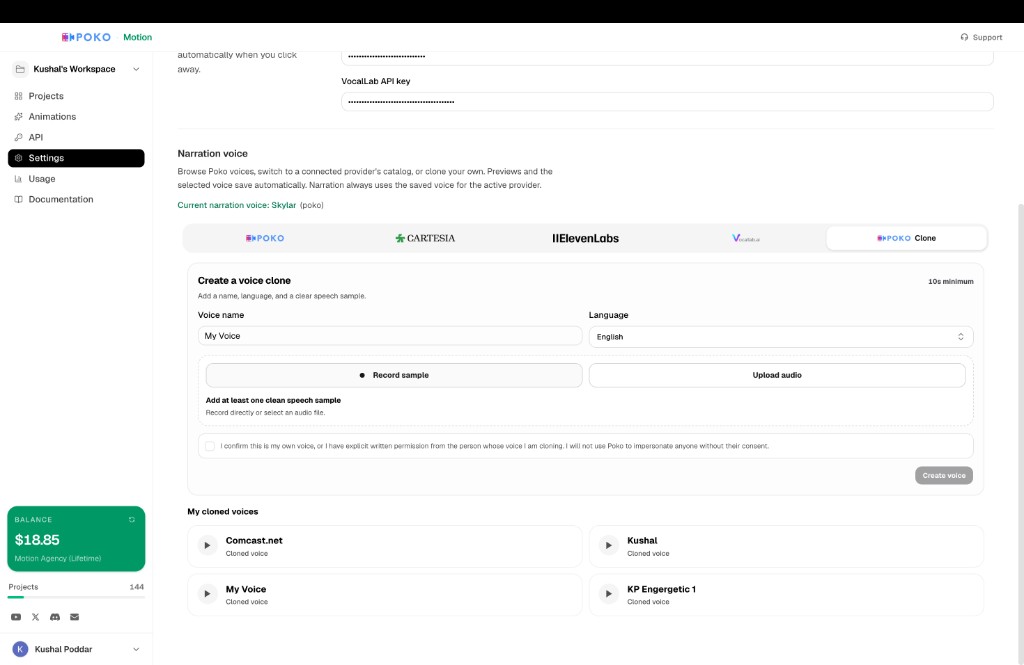This screenshot has width=1024, height=665.
Task: Click the "Narration voice" heading
Action: pos(212,154)
